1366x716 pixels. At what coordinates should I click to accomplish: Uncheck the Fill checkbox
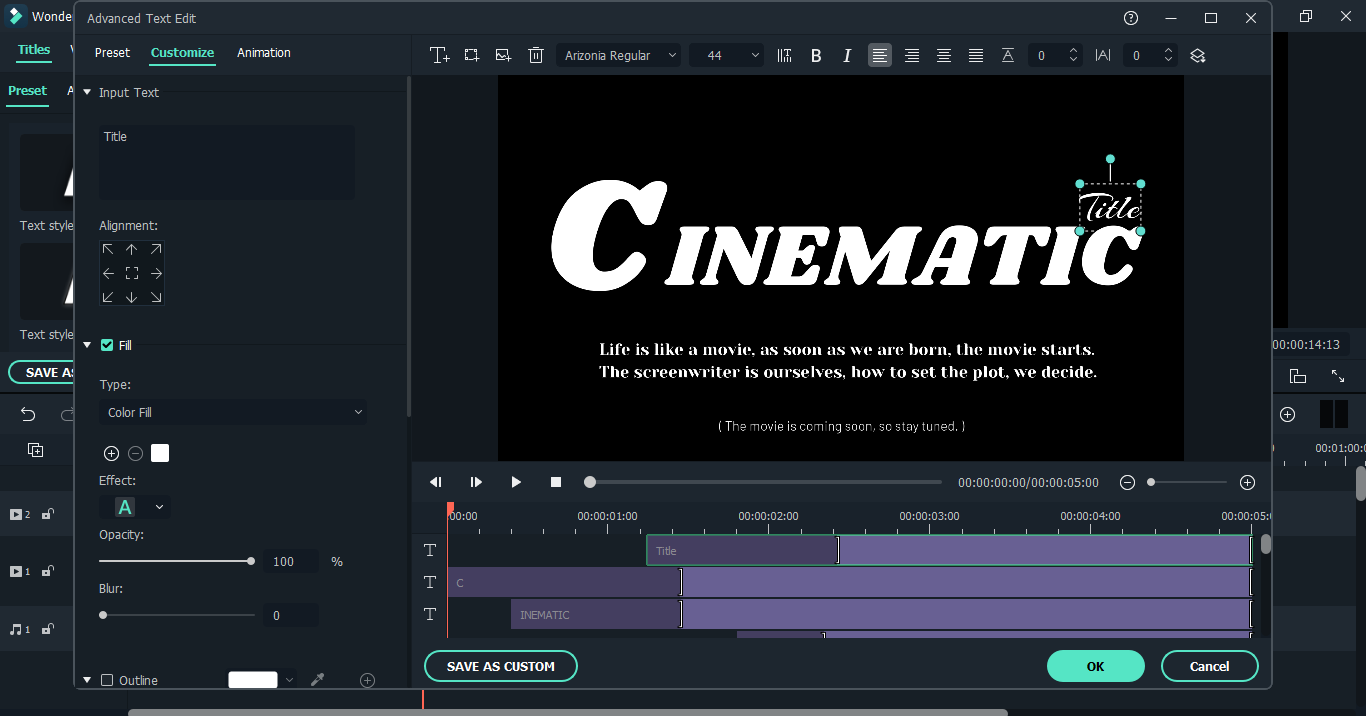[107, 345]
